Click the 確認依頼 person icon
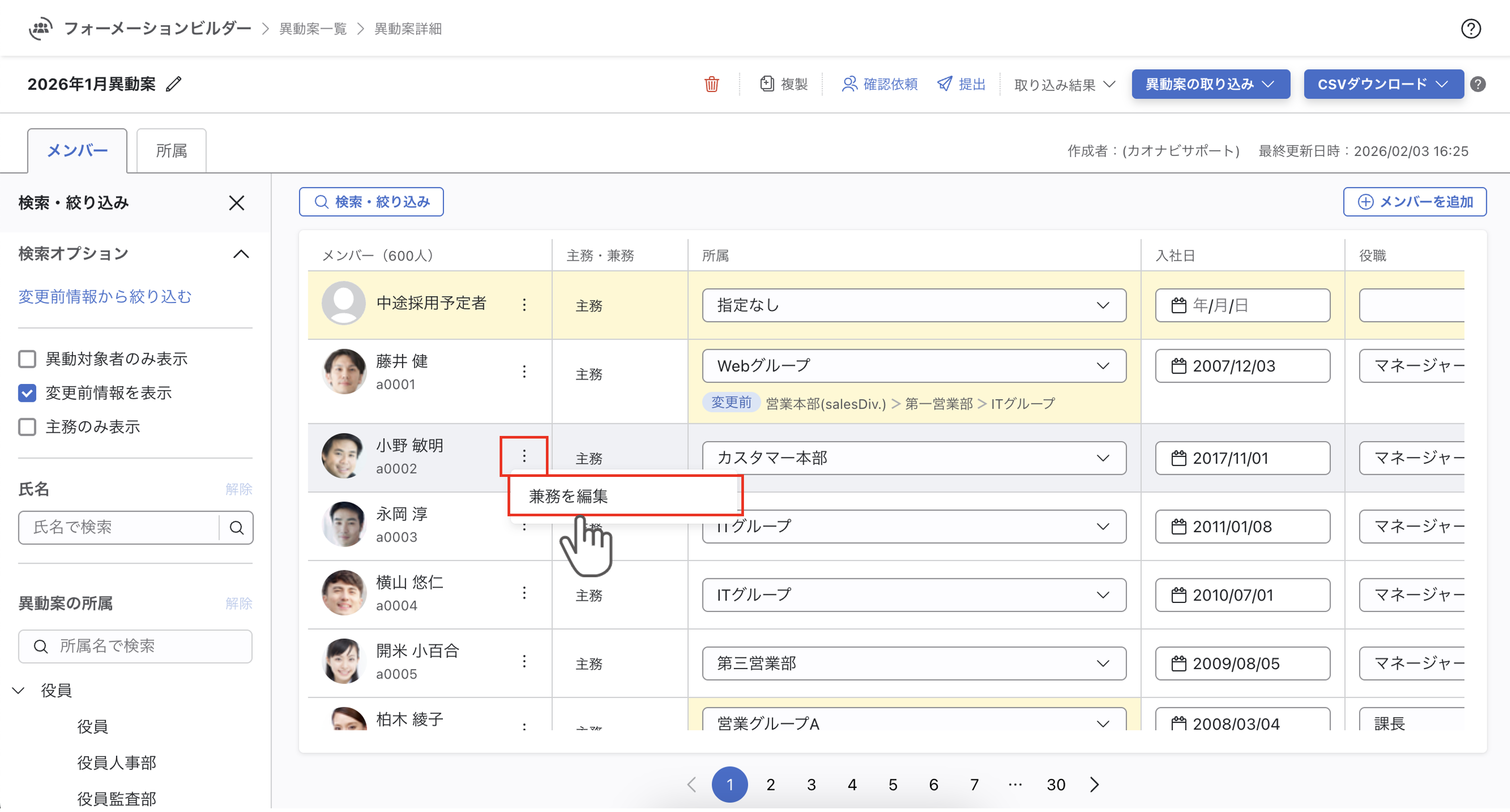1510x812 pixels. pyautogui.click(x=849, y=85)
